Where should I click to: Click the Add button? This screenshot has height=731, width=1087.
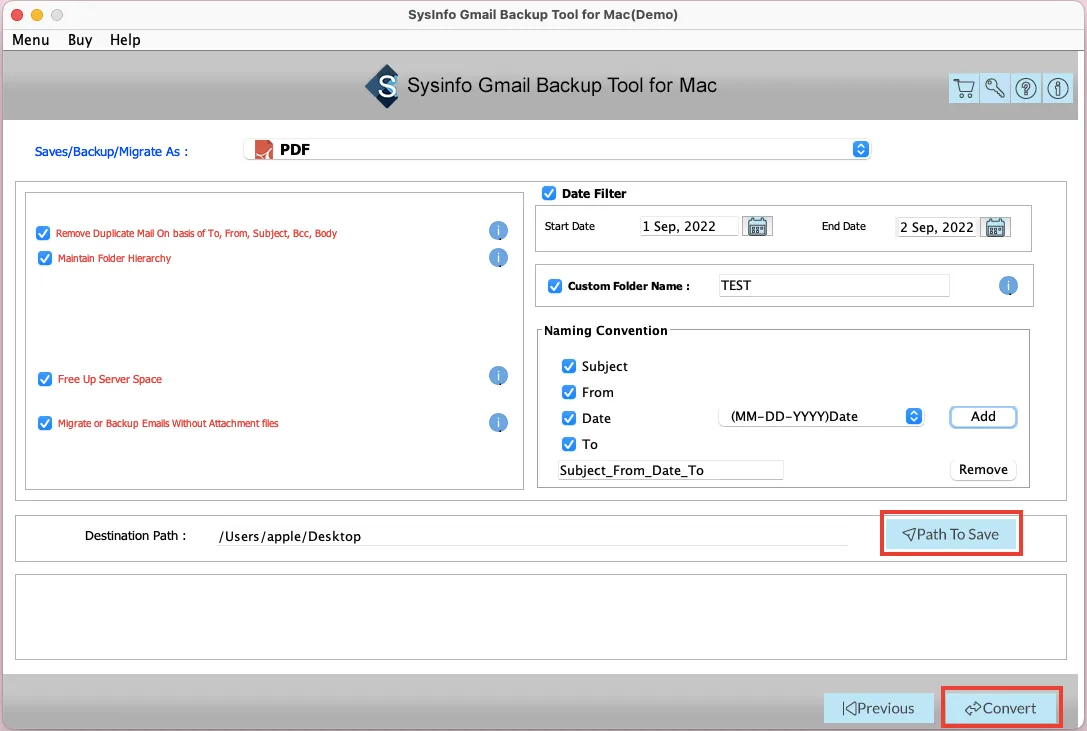pos(982,416)
